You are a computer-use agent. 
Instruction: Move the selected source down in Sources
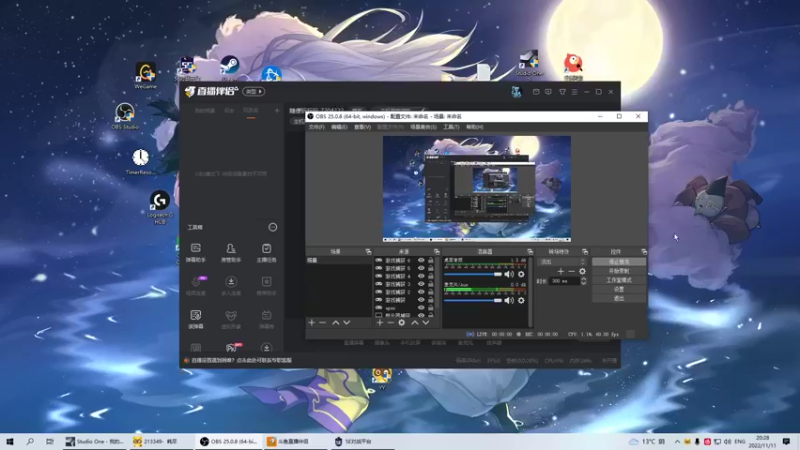tap(426, 322)
